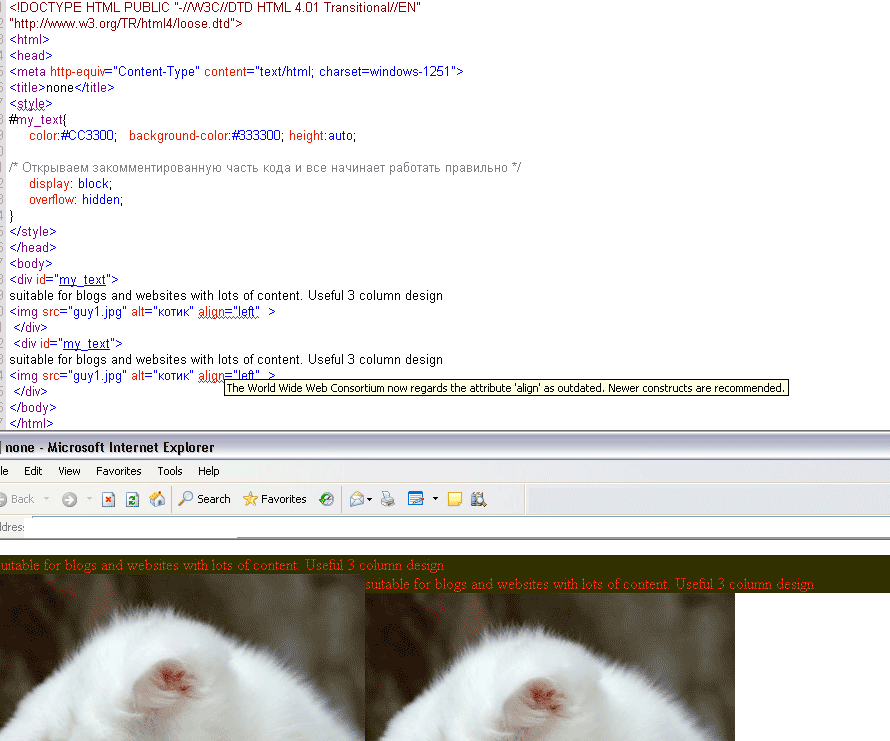The height and width of the screenshot is (741, 890).
Task: Open the Forward history dropdown arrow
Action: (x=89, y=499)
